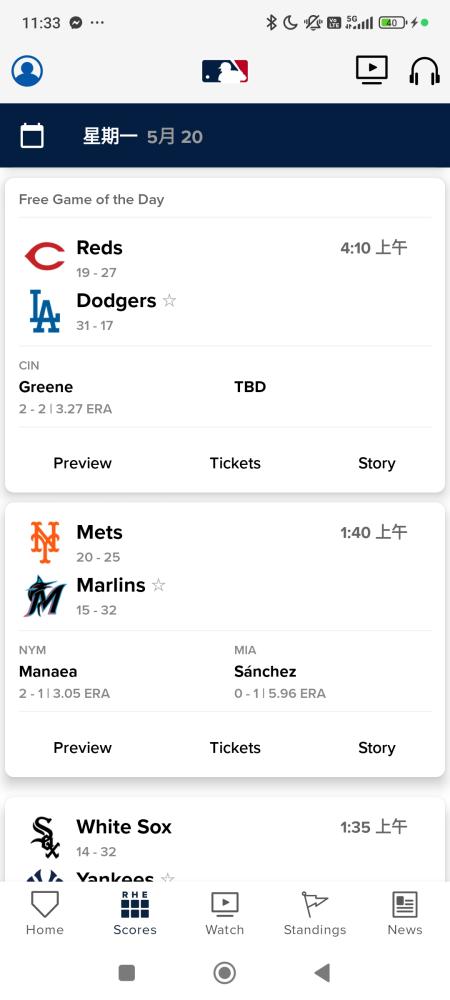Open Preview for Reds vs Dodgers
Screen dimensions: 450x1000
(82, 463)
